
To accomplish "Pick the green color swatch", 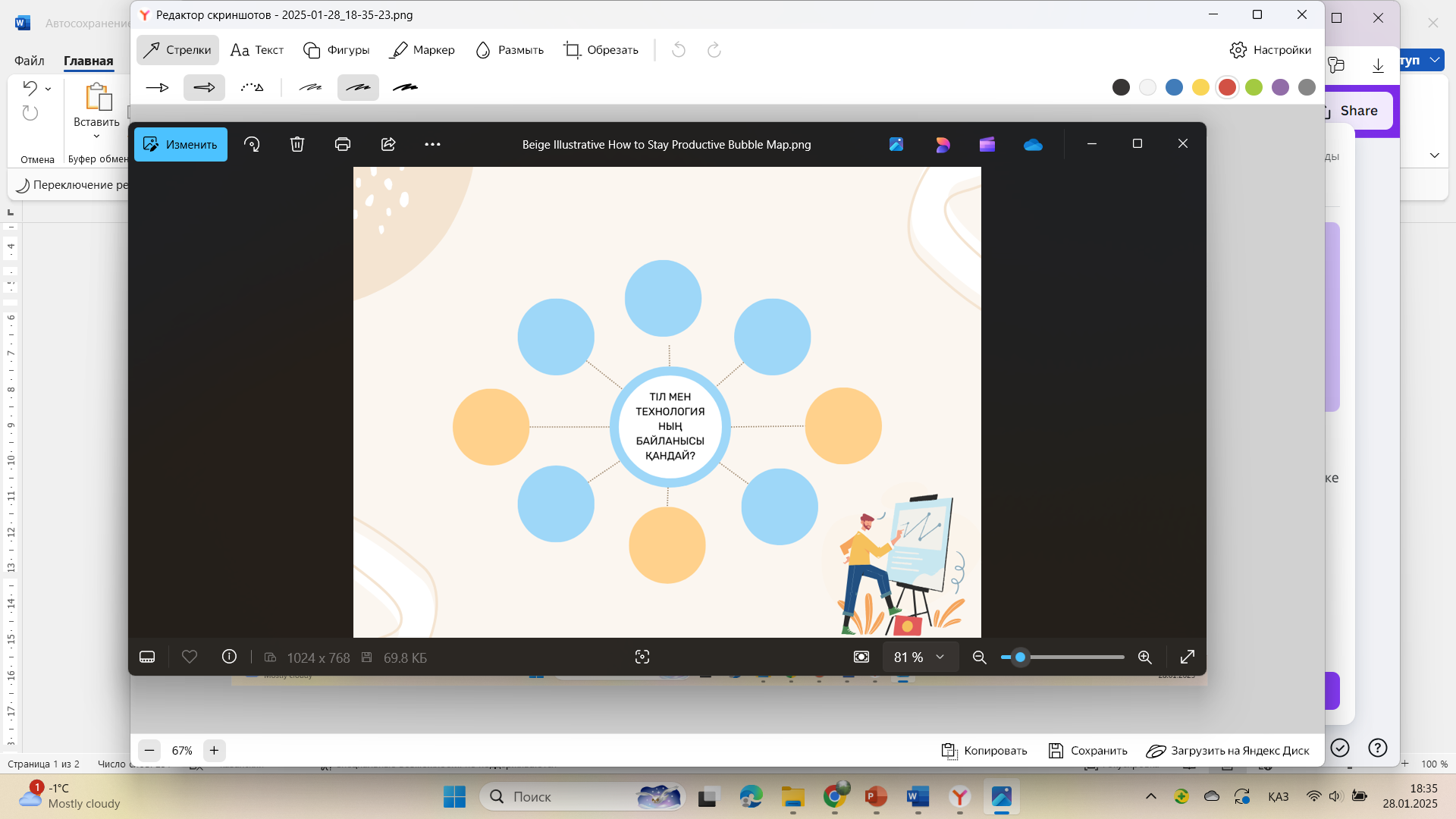I will [x=1254, y=87].
